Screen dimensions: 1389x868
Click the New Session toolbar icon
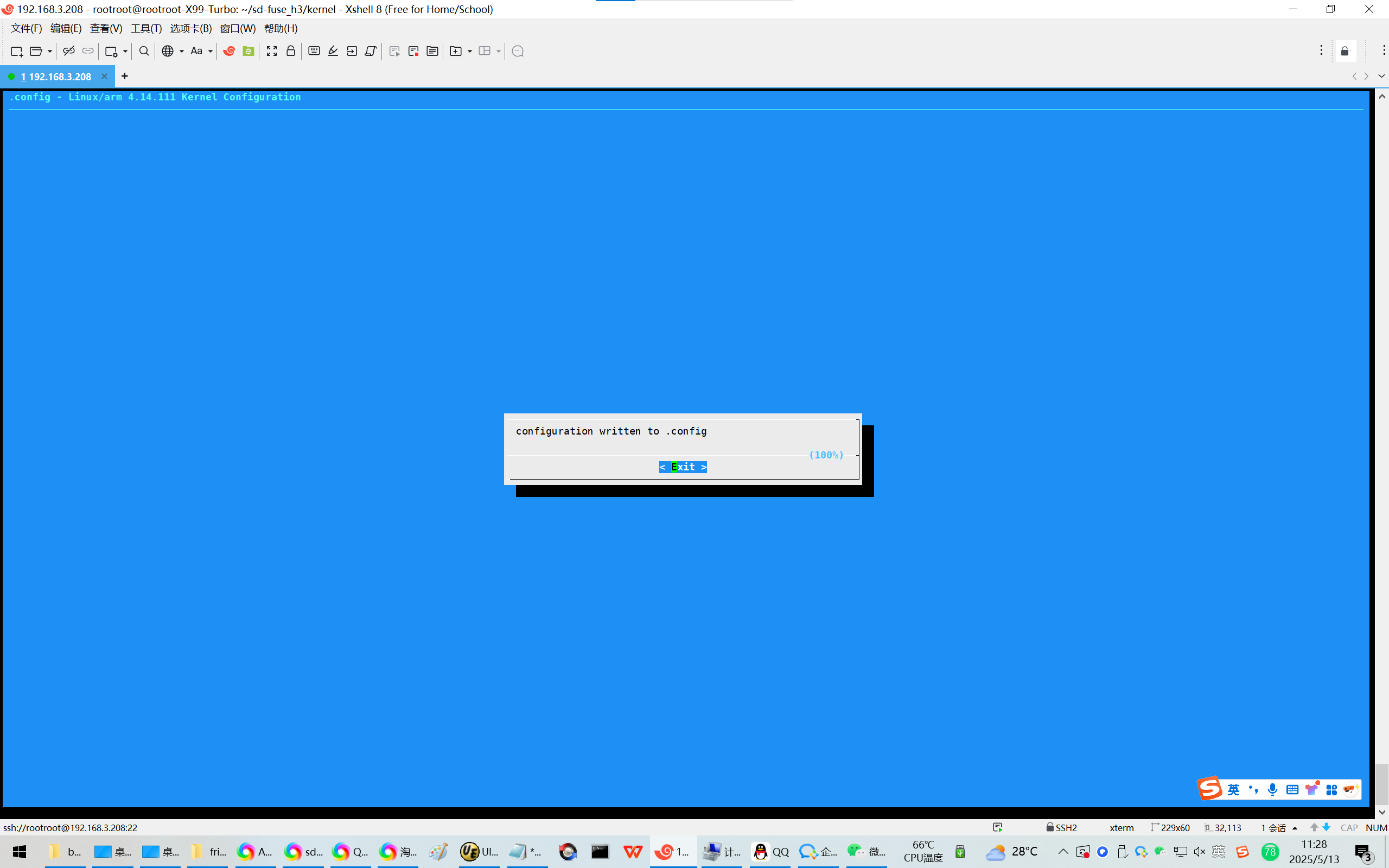17,51
